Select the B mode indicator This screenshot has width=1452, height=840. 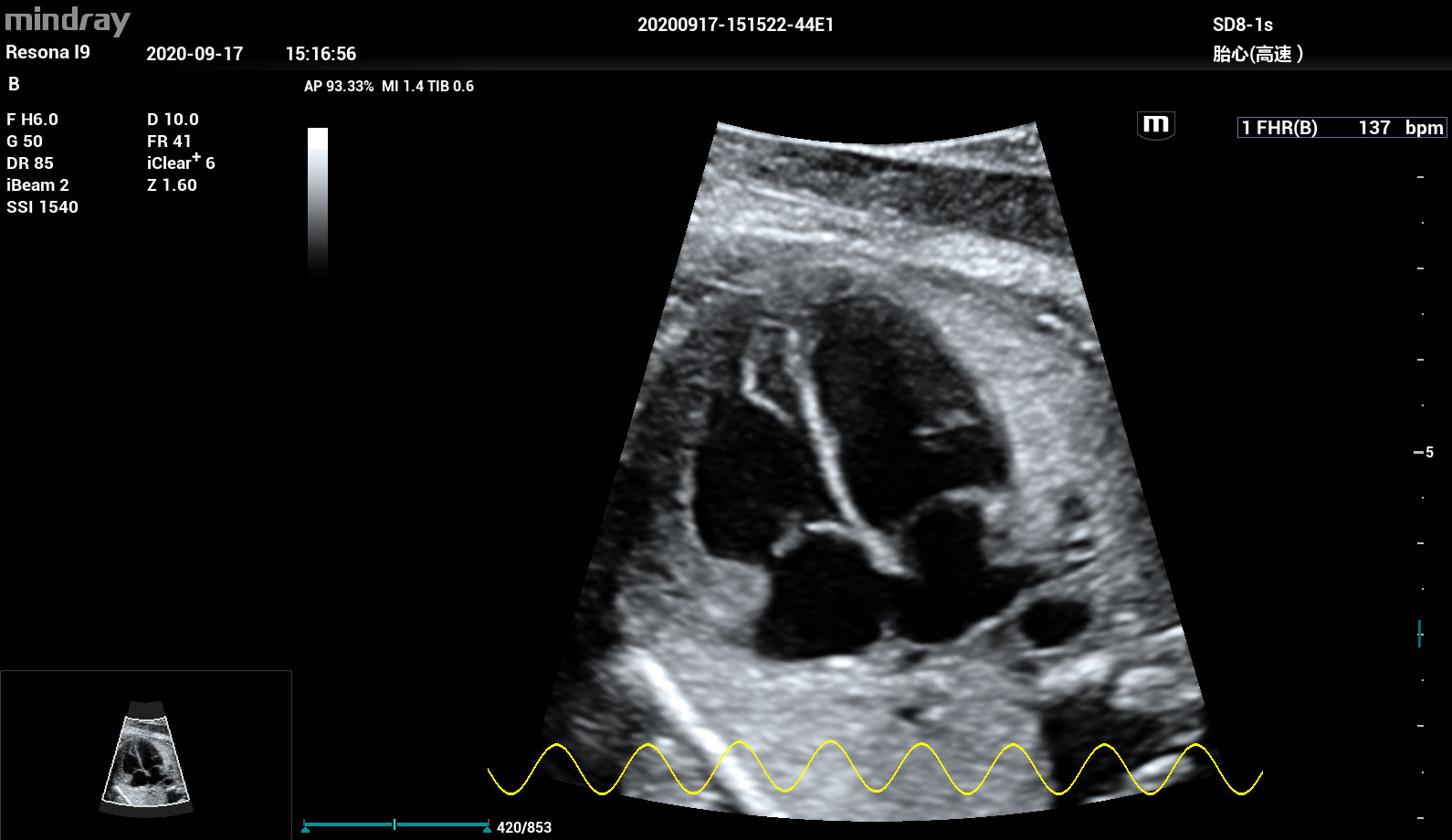[x=14, y=84]
